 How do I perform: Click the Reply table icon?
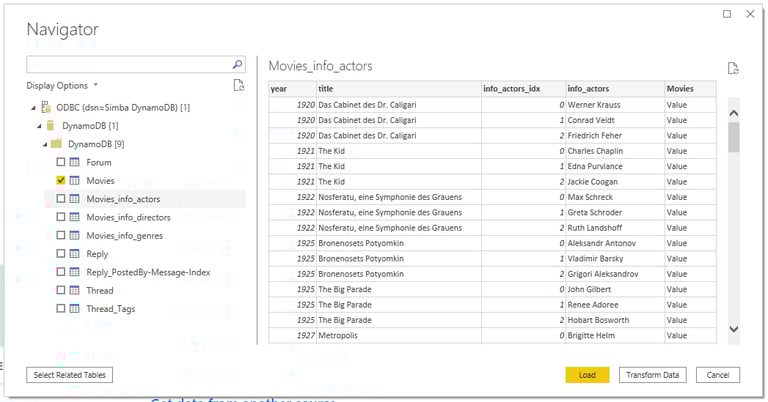point(75,254)
